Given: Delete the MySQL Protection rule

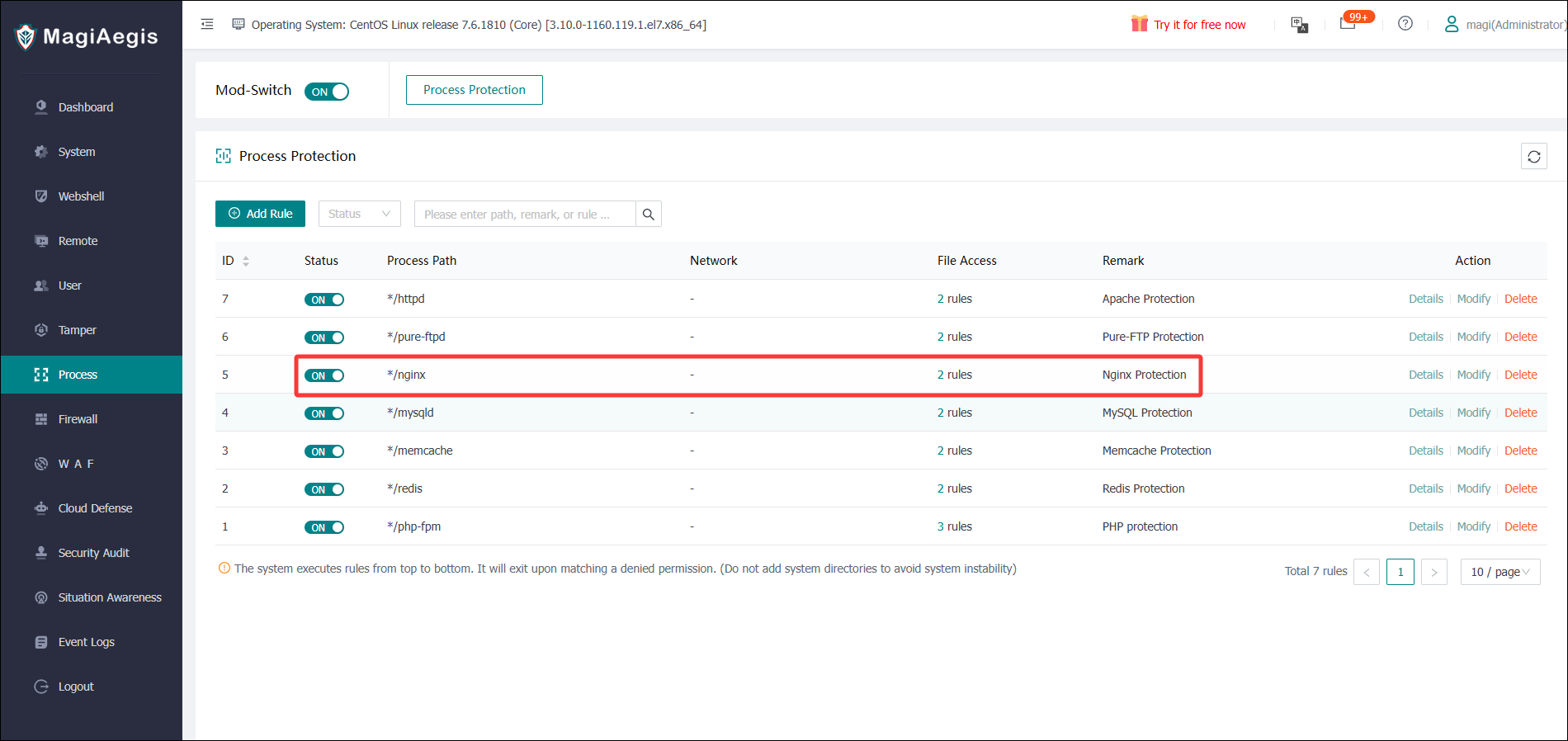Looking at the screenshot, I should pos(1521,413).
